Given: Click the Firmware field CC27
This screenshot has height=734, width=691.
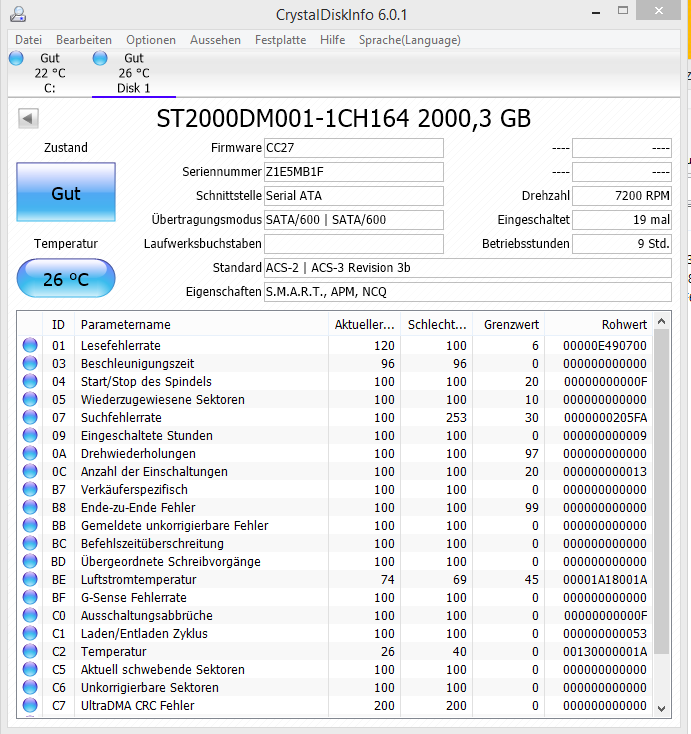Looking at the screenshot, I should (353, 148).
